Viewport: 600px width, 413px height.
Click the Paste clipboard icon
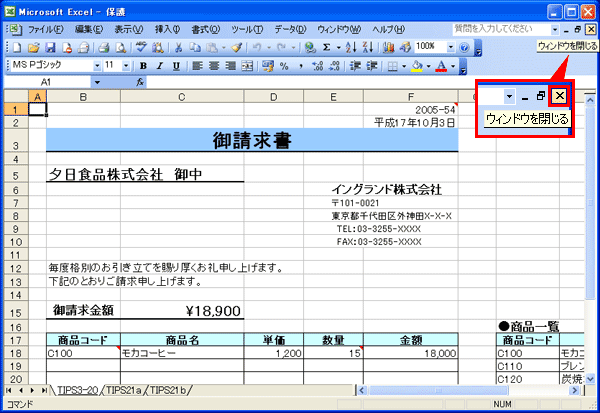tap(212, 47)
